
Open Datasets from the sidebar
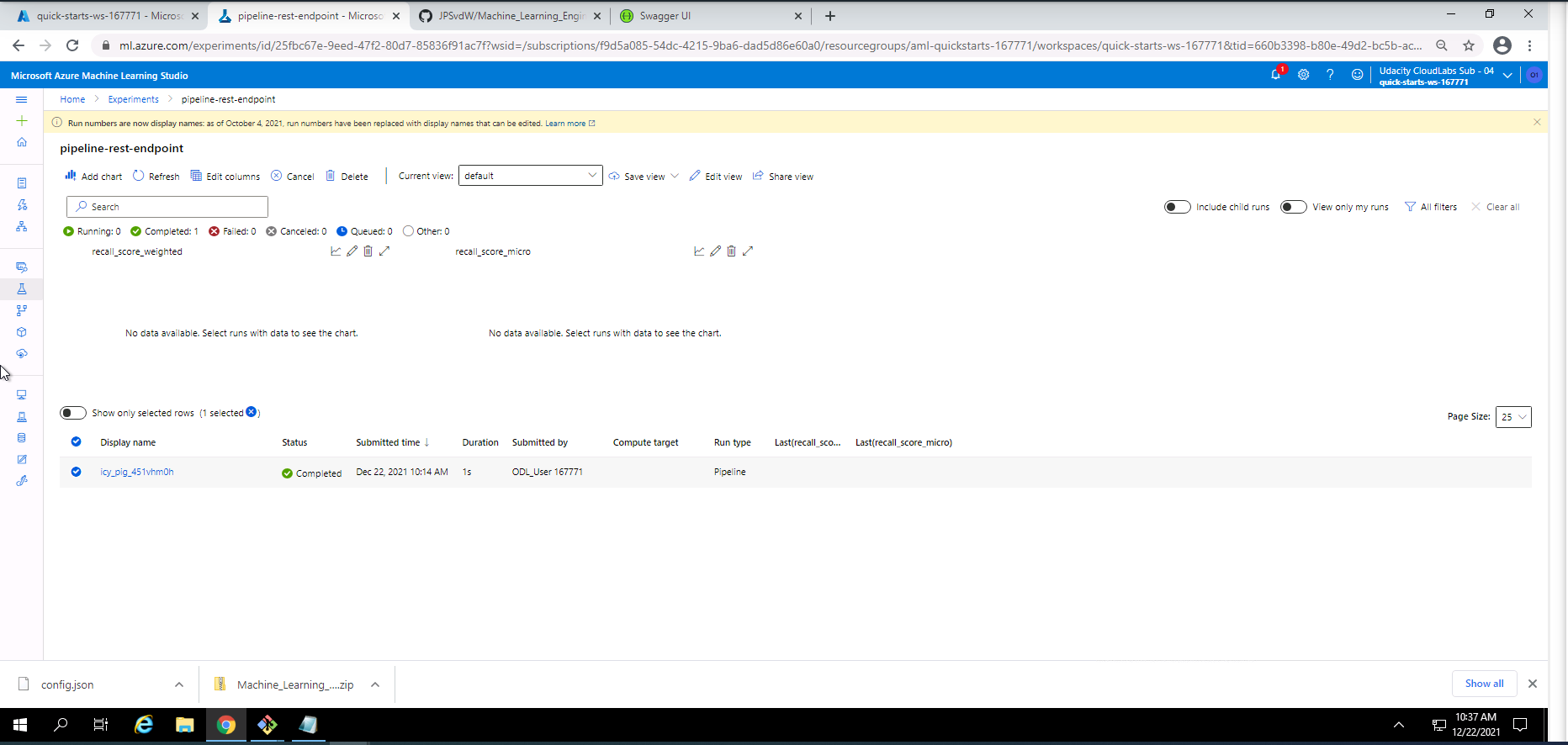(x=22, y=267)
